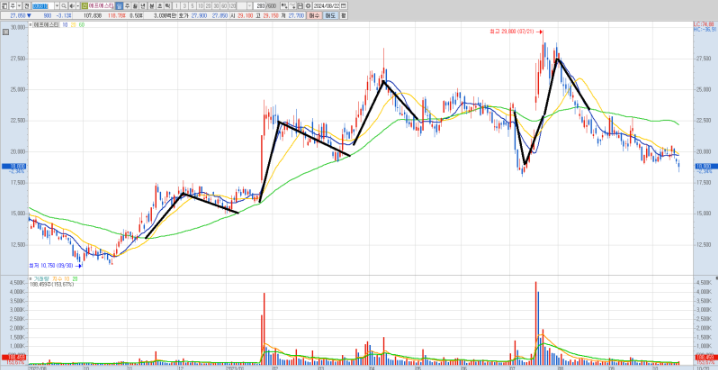Click the save (floppy disk) icon

click(300, 6)
